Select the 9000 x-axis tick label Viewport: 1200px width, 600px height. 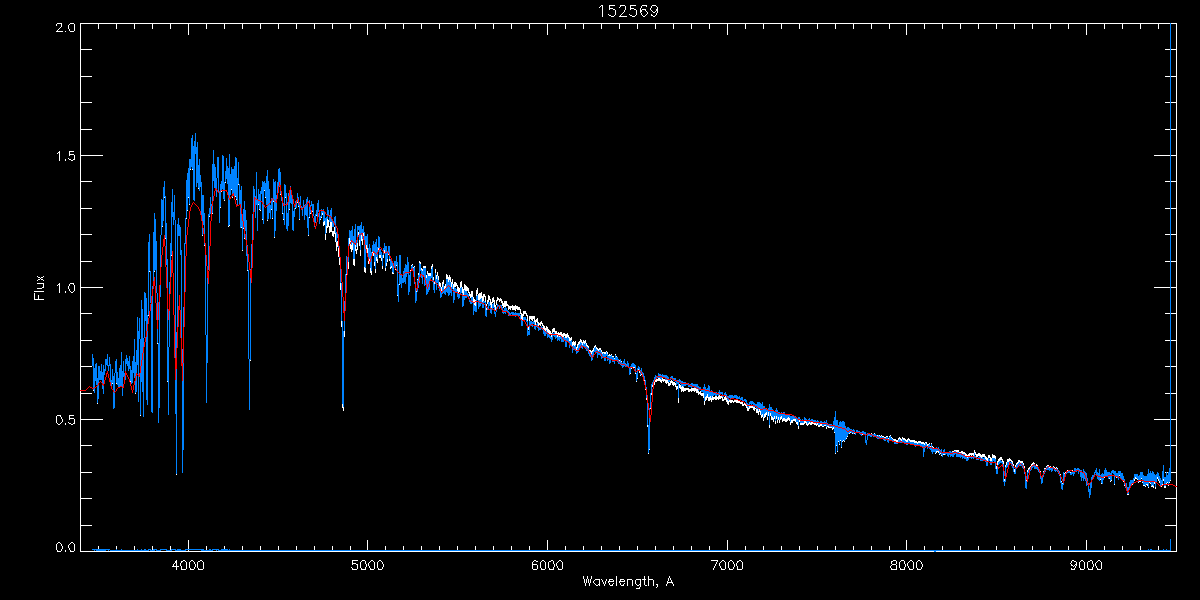[1087, 564]
